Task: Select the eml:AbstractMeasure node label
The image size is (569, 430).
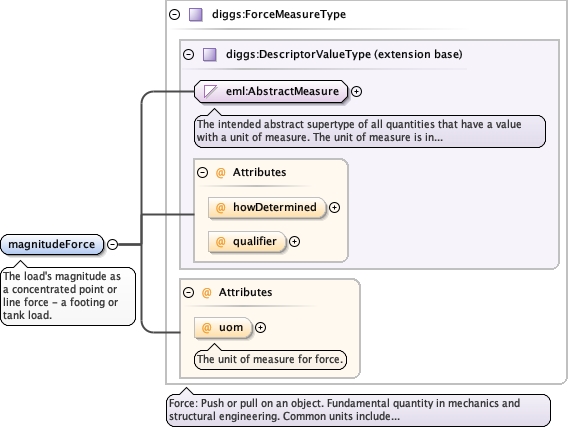Action: 282,91
